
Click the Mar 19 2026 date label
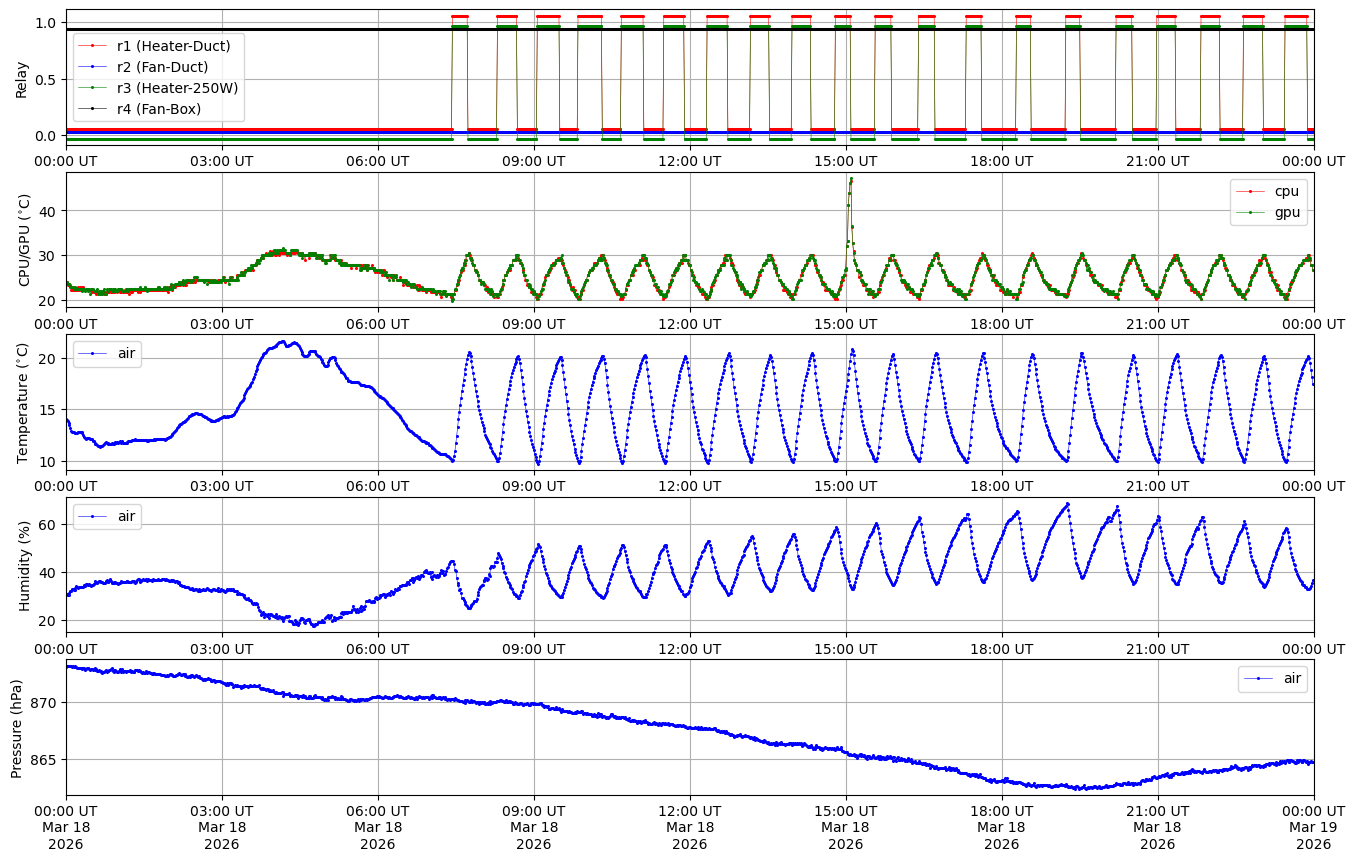click(1313, 835)
